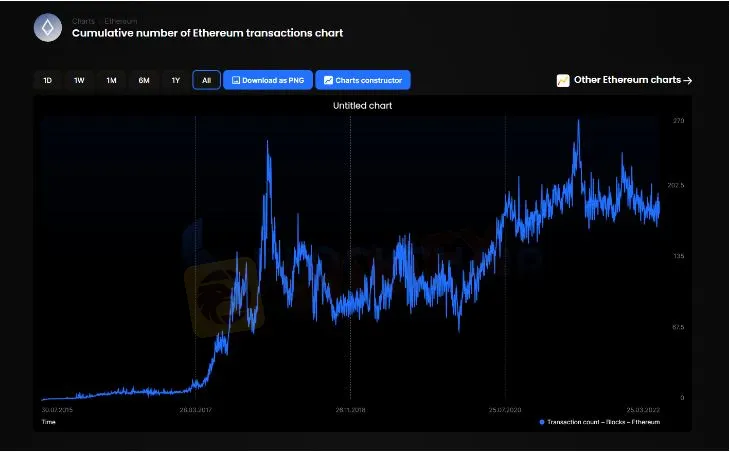This screenshot has height=452, width=730.
Task: Click the 270 y-axis label
Action: (678, 121)
